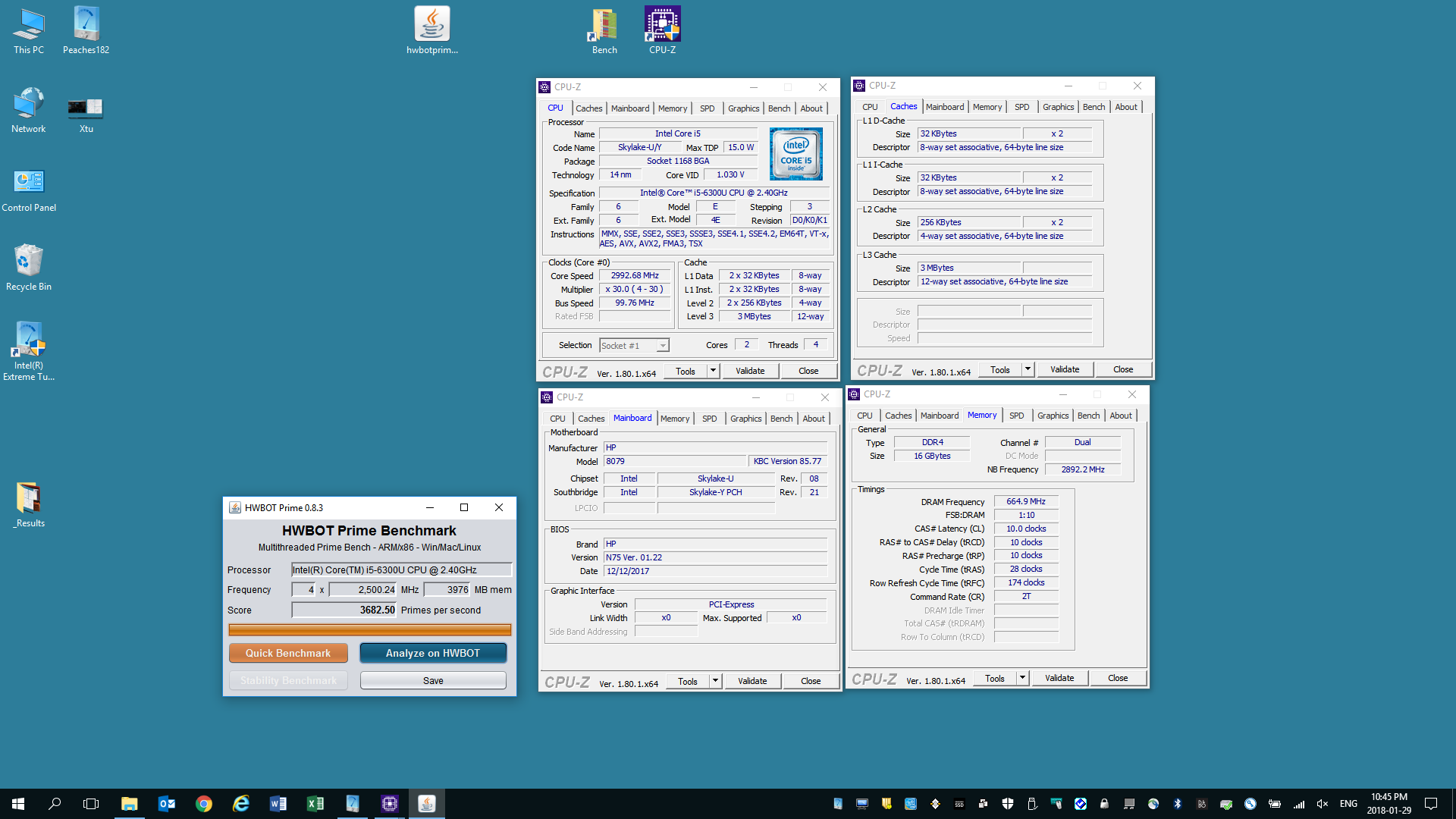This screenshot has height=819, width=1456.
Task: Click the Bluetooth tray icon
Action: [1178, 804]
